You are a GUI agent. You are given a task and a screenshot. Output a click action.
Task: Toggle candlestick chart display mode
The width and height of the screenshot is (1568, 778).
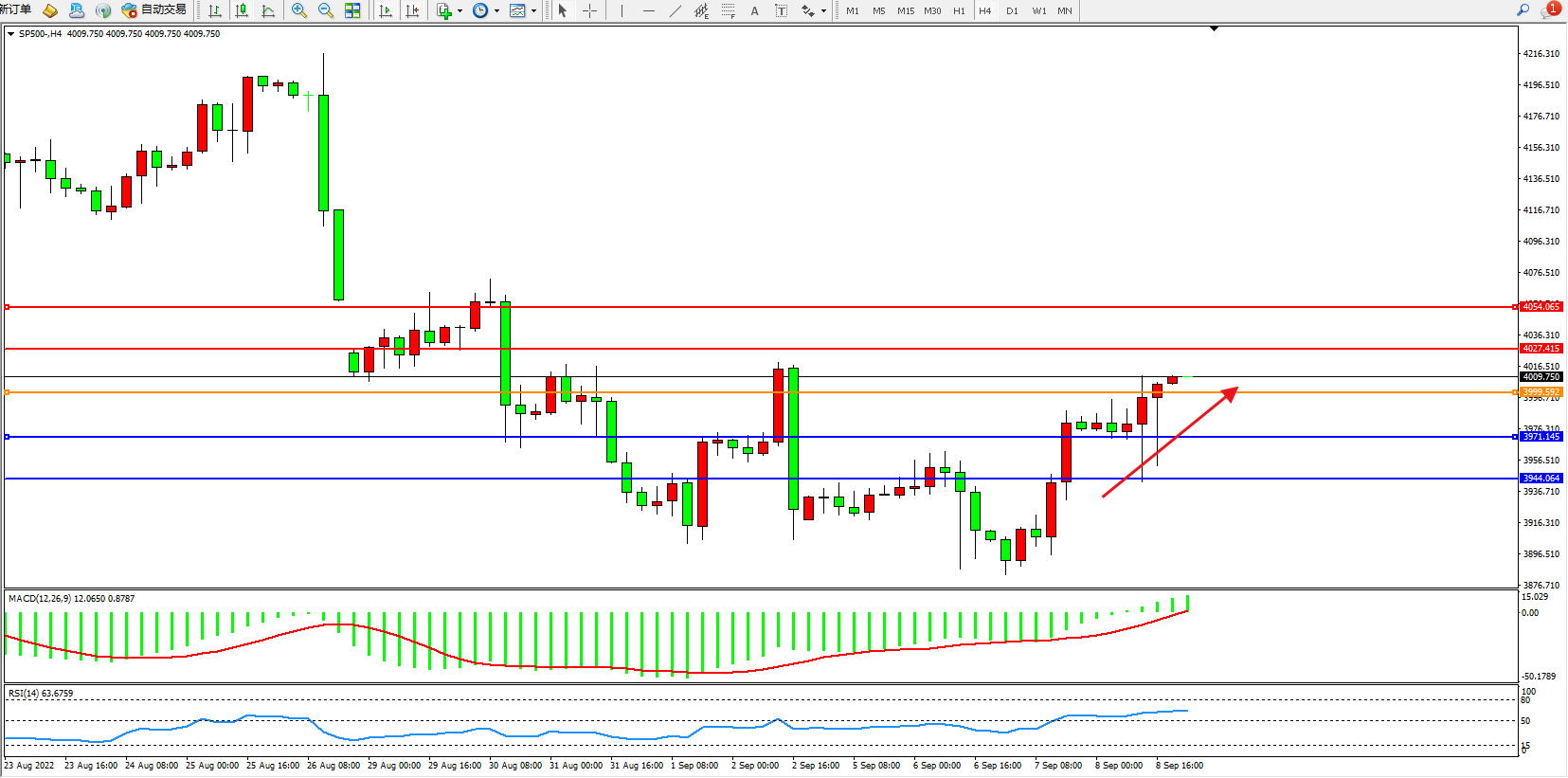coord(242,10)
